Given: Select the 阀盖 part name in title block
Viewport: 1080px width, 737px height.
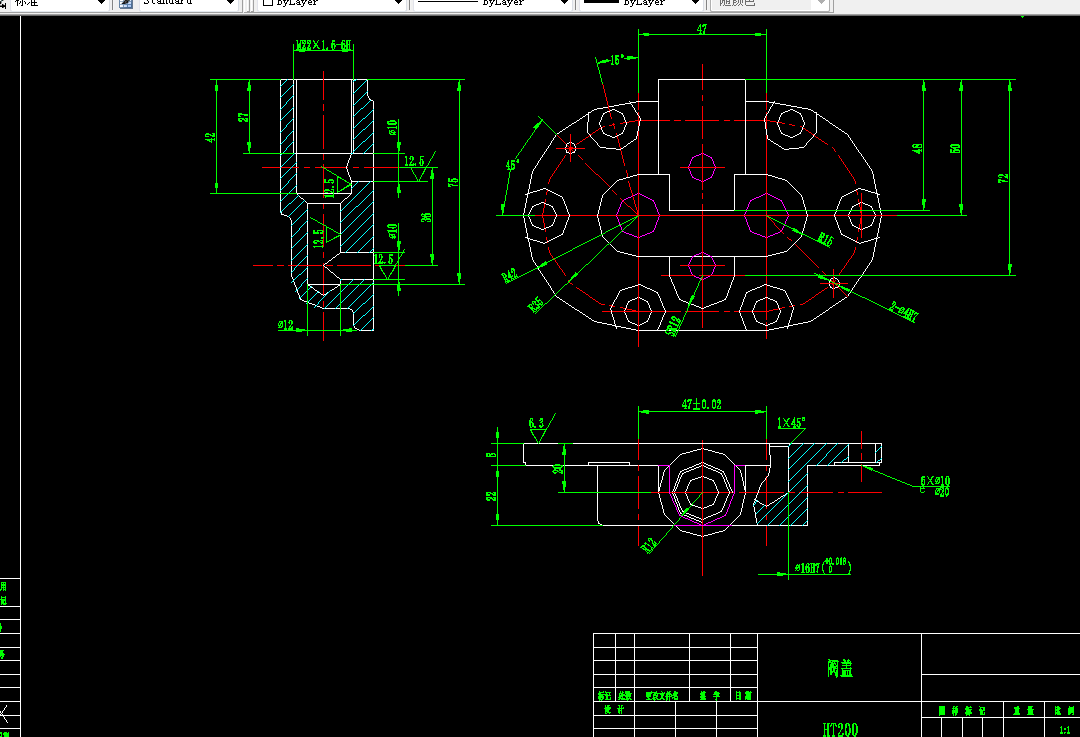Looking at the screenshot, I should tap(840, 668).
